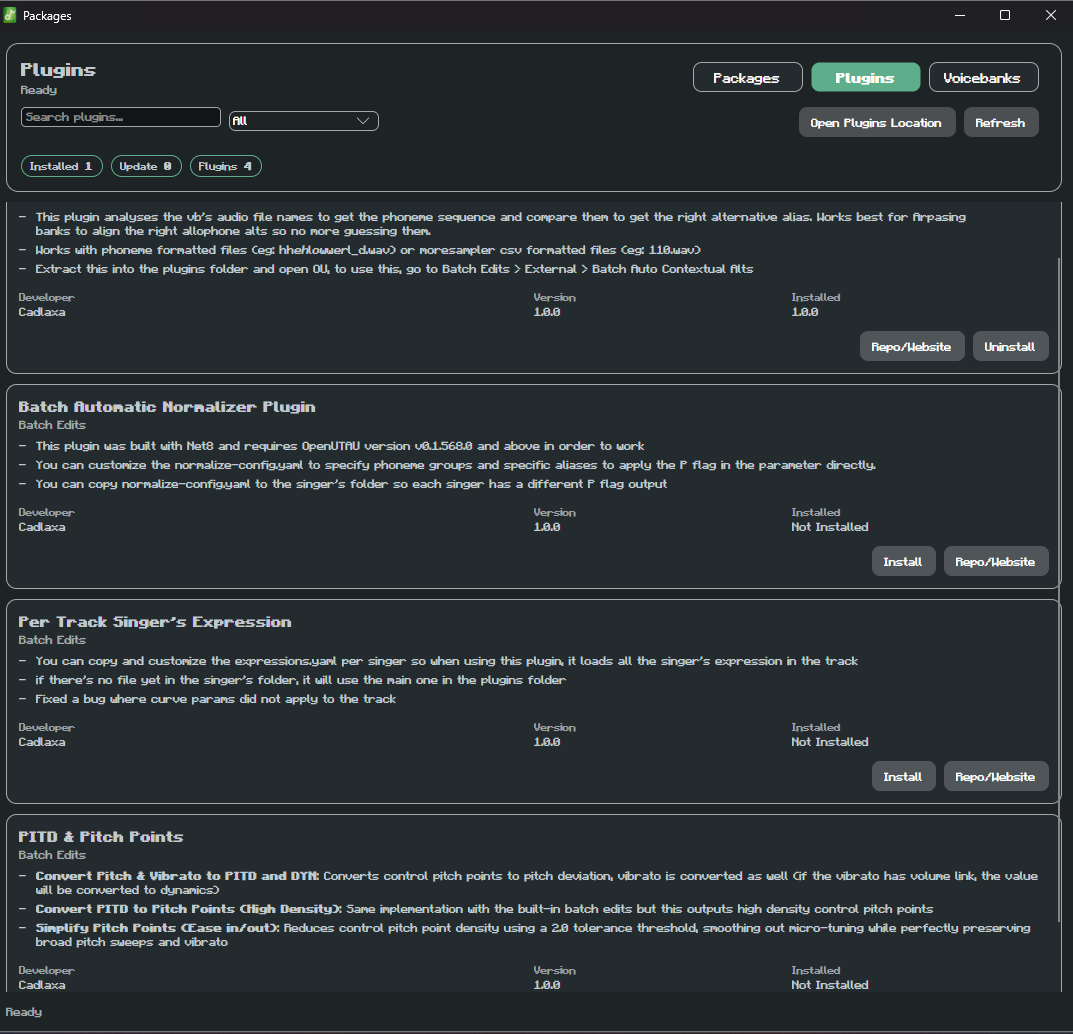The image size is (1073, 1034).
Task: Click the Plugins heading text
Action: (58, 70)
